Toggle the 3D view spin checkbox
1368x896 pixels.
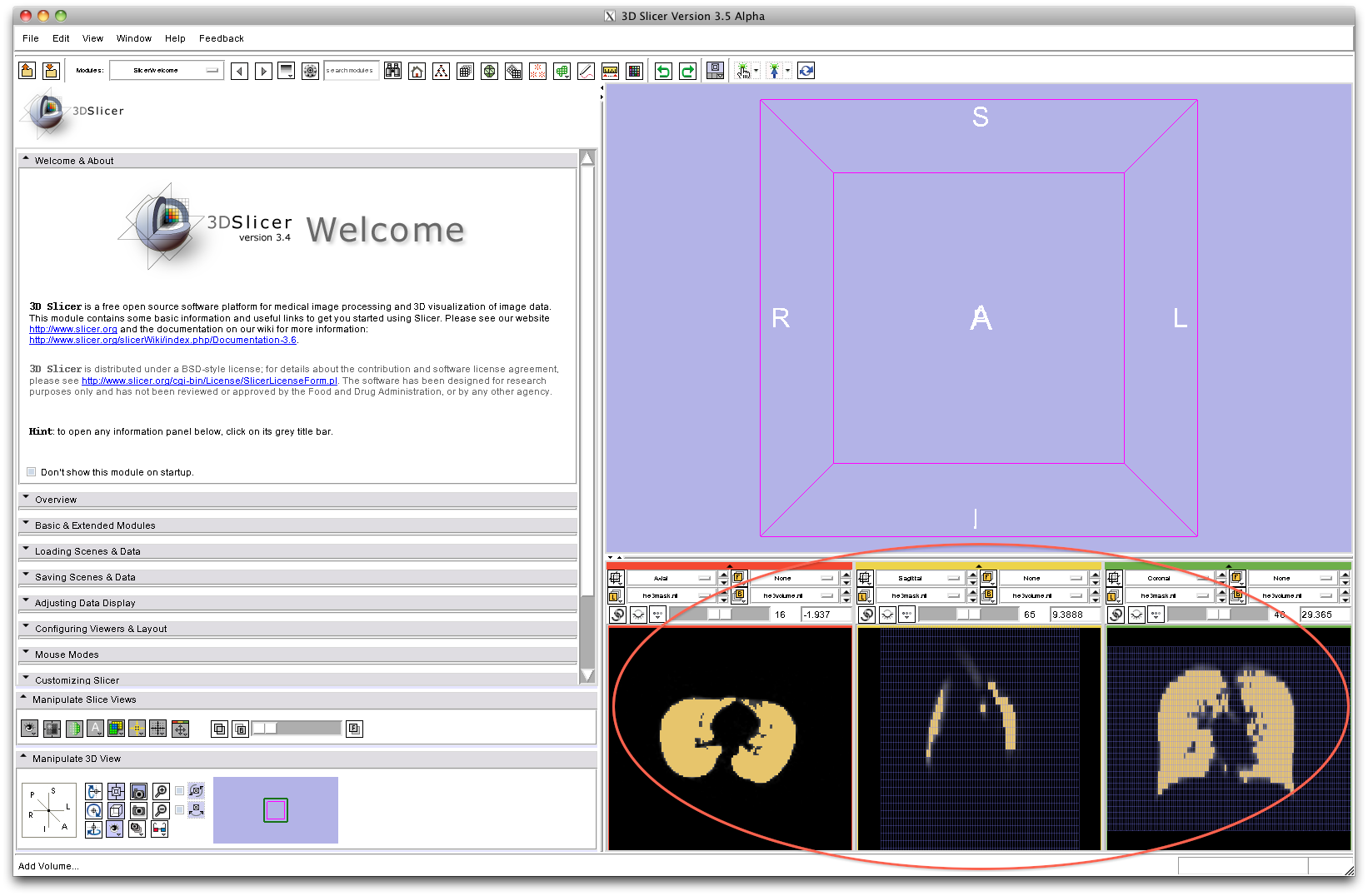(179, 791)
